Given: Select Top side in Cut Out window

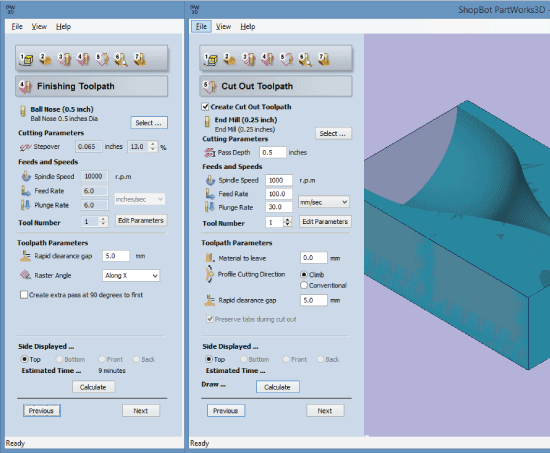Looking at the screenshot, I should [209, 359].
